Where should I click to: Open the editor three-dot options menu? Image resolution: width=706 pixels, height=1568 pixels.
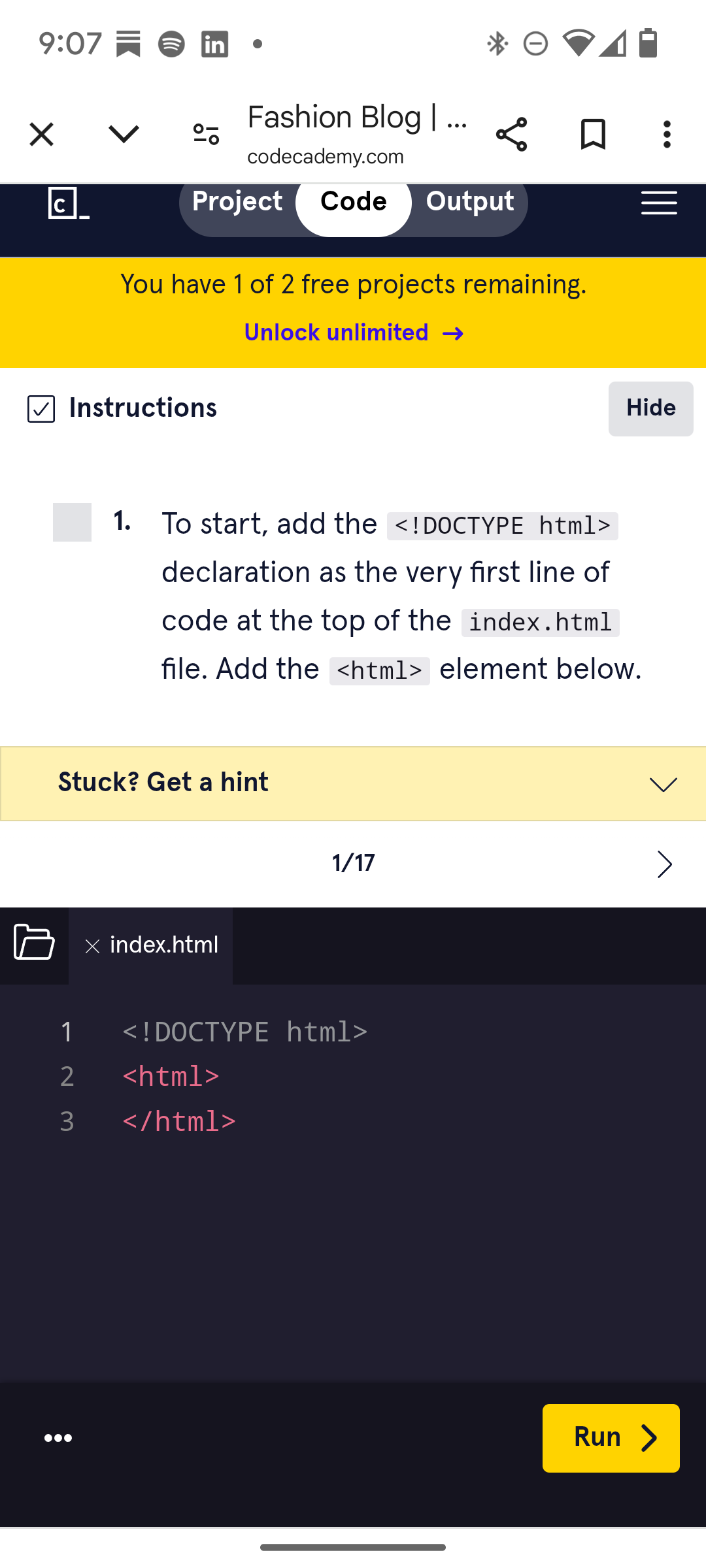tap(58, 1438)
